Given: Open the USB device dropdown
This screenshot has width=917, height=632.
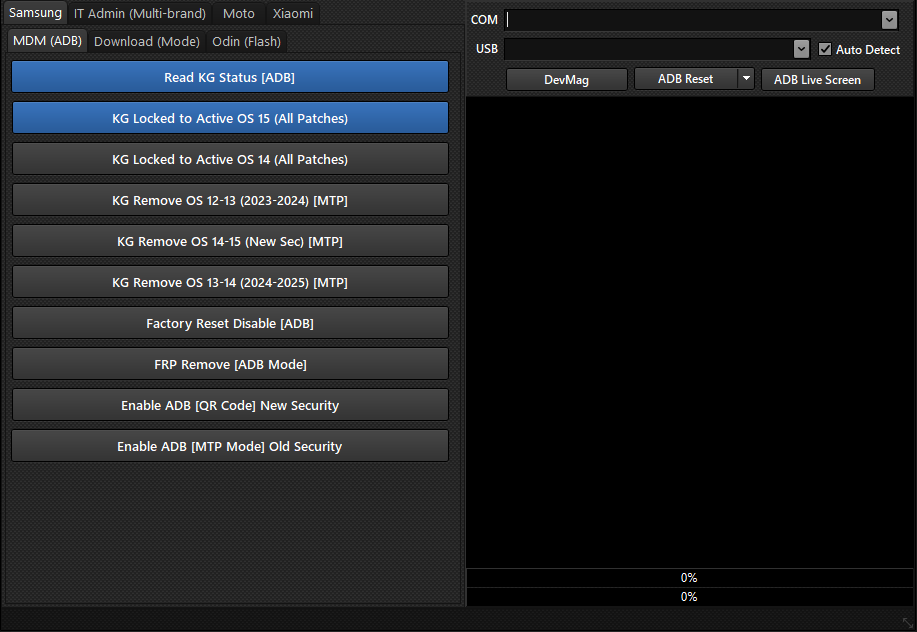Looking at the screenshot, I should 801,49.
